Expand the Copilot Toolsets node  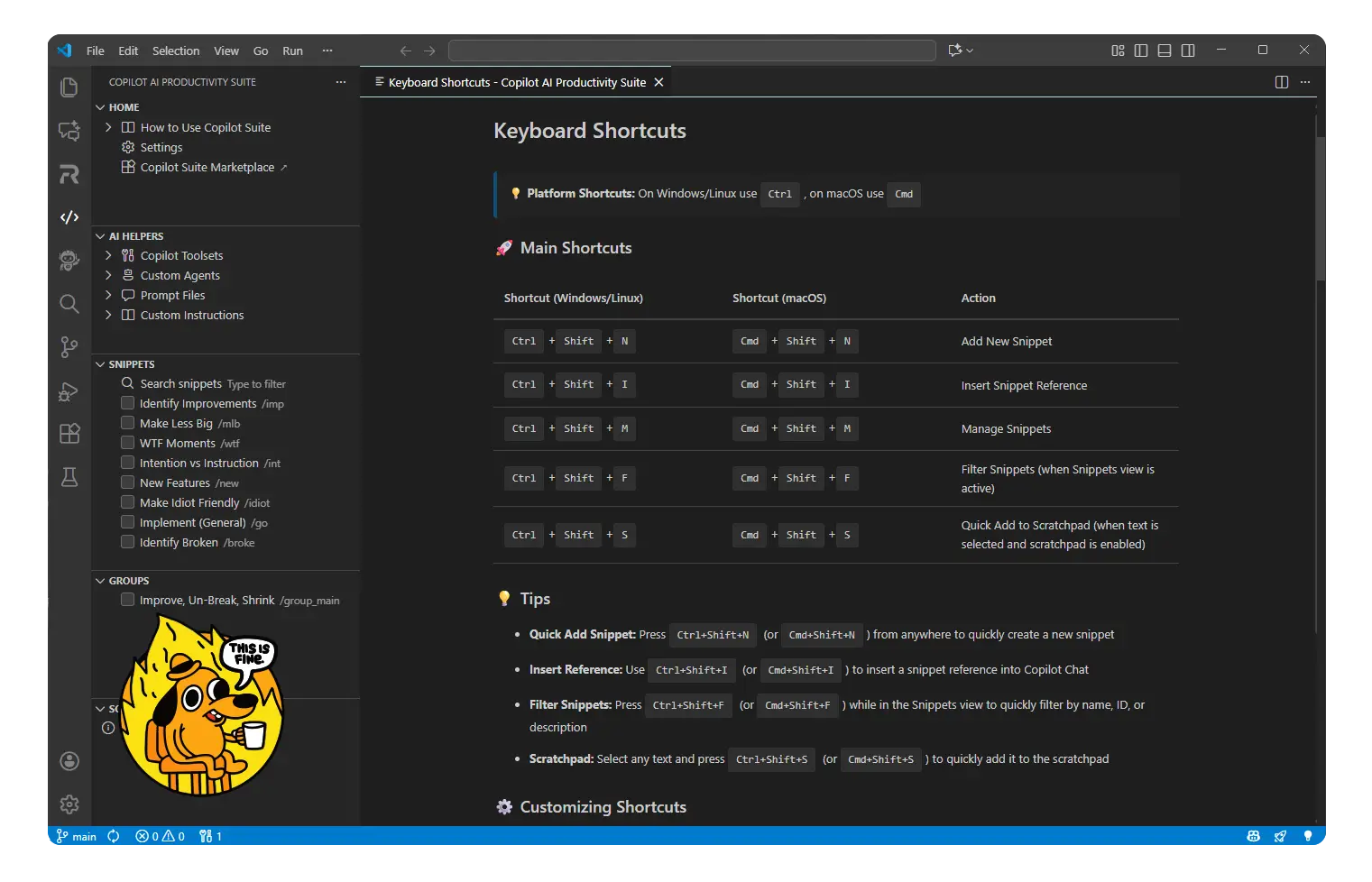(108, 255)
